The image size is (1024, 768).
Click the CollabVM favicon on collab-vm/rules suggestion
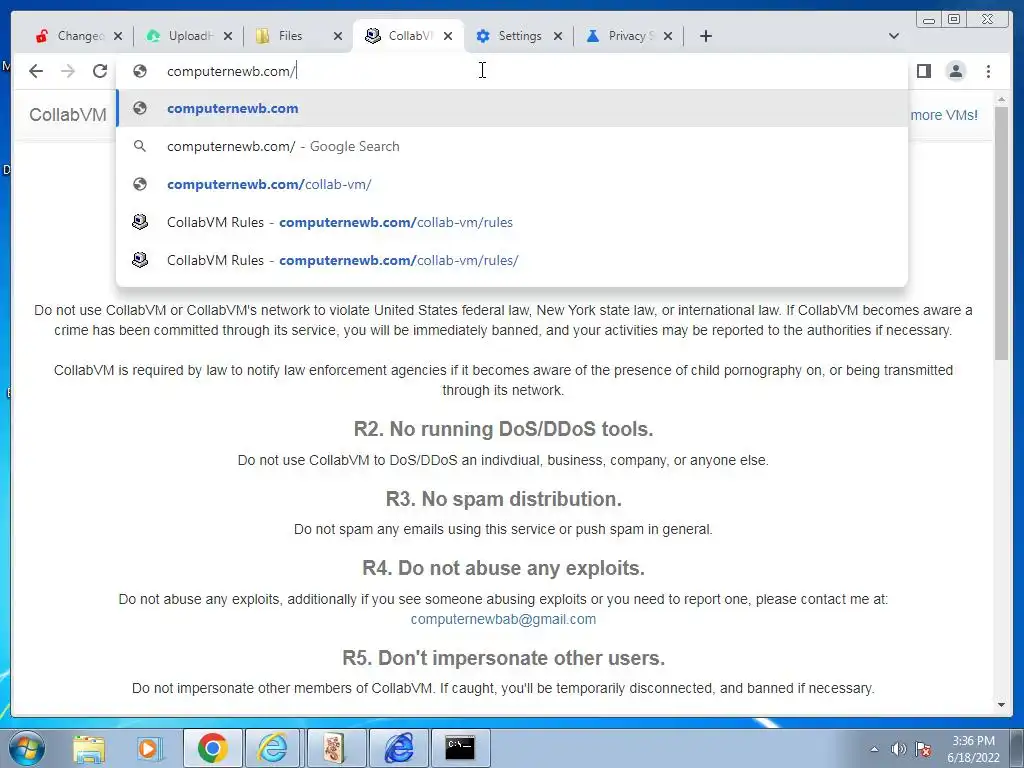point(140,222)
